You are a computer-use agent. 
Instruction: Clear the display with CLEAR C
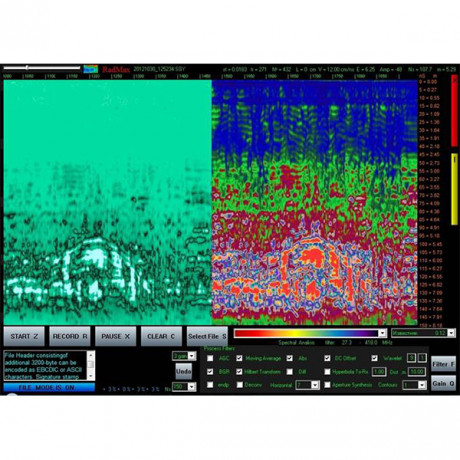[161, 336]
